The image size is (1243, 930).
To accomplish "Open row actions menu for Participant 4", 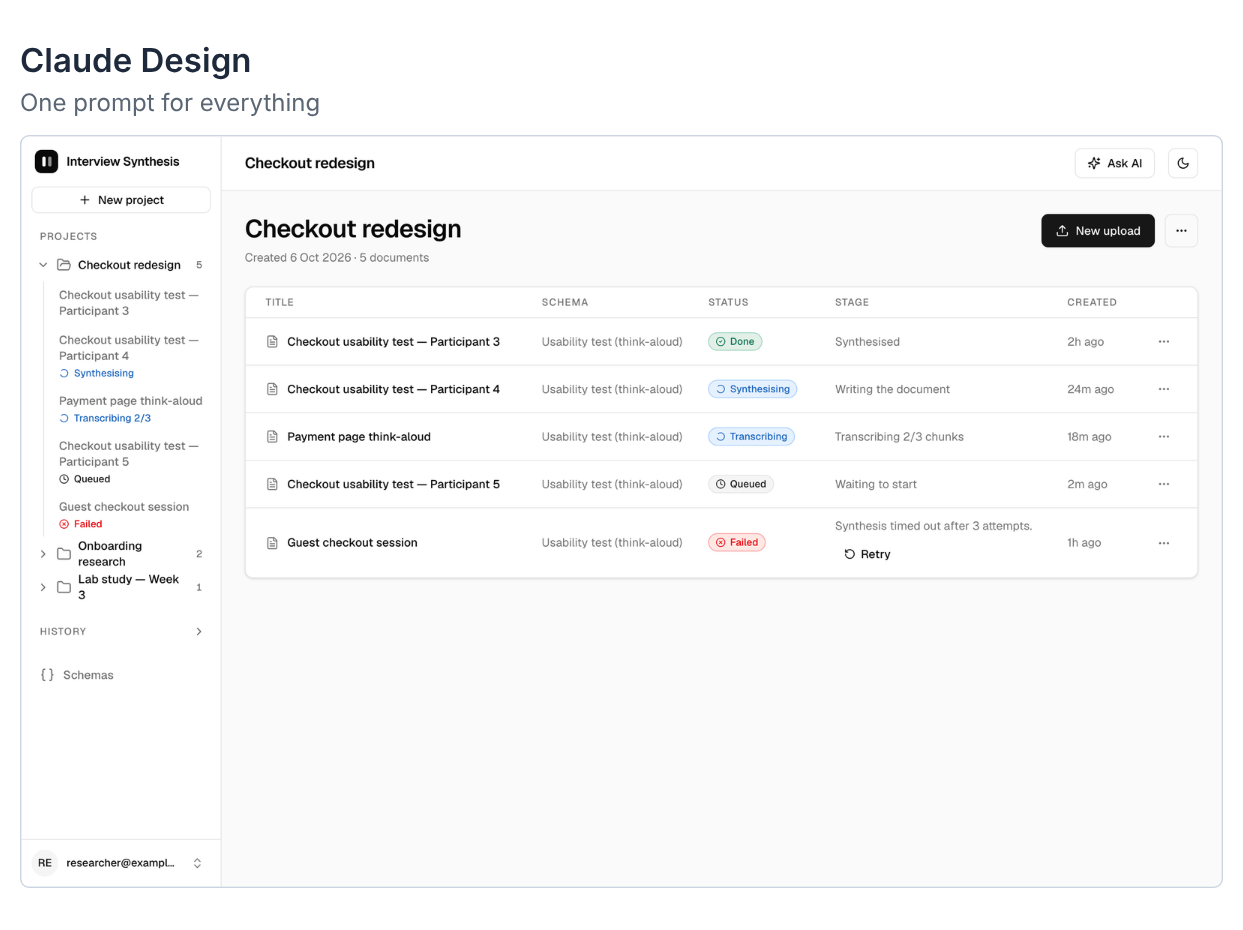I will click(1164, 389).
